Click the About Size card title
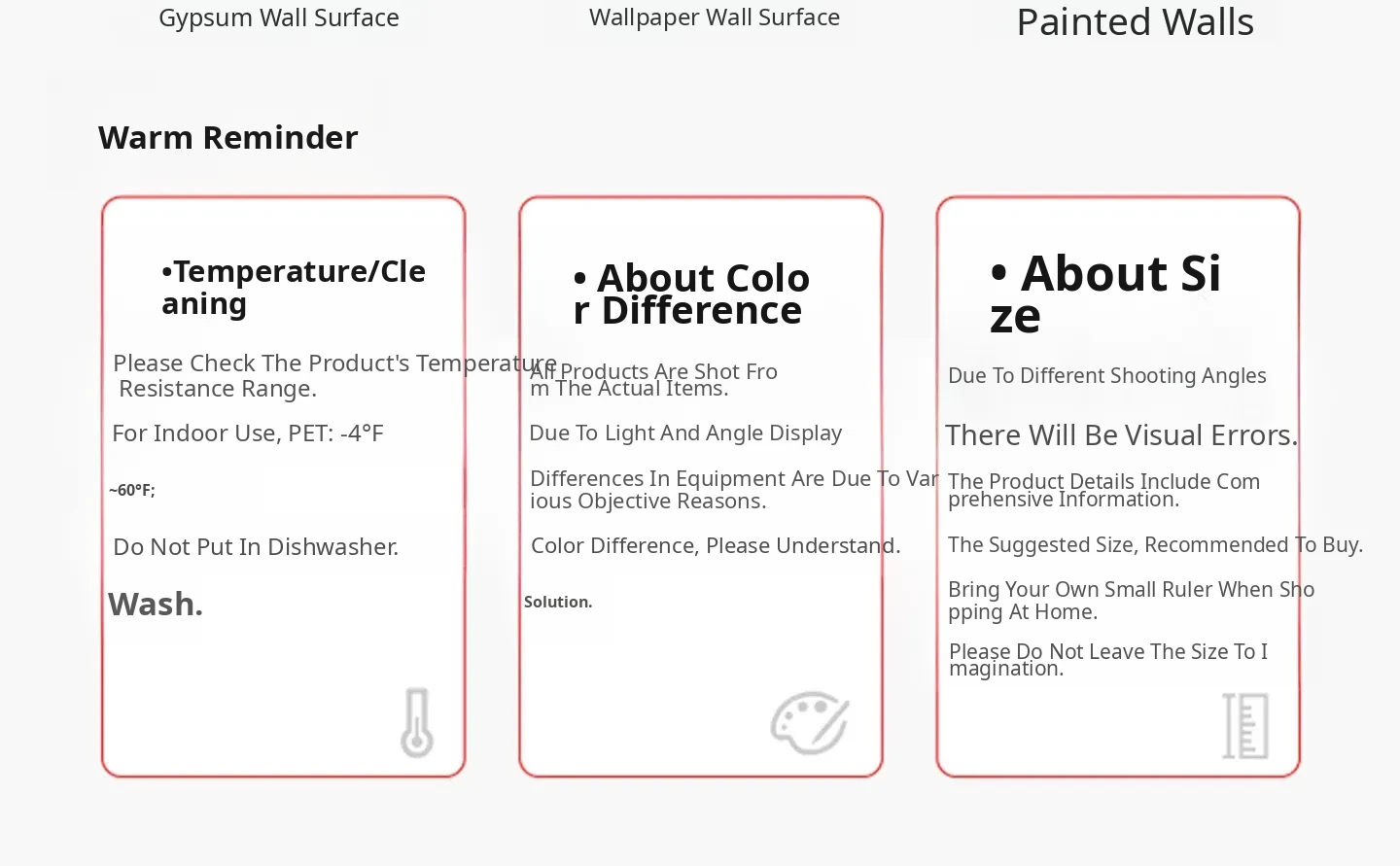Screen dimensions: 1400x866 pyautogui.click(x=1105, y=294)
